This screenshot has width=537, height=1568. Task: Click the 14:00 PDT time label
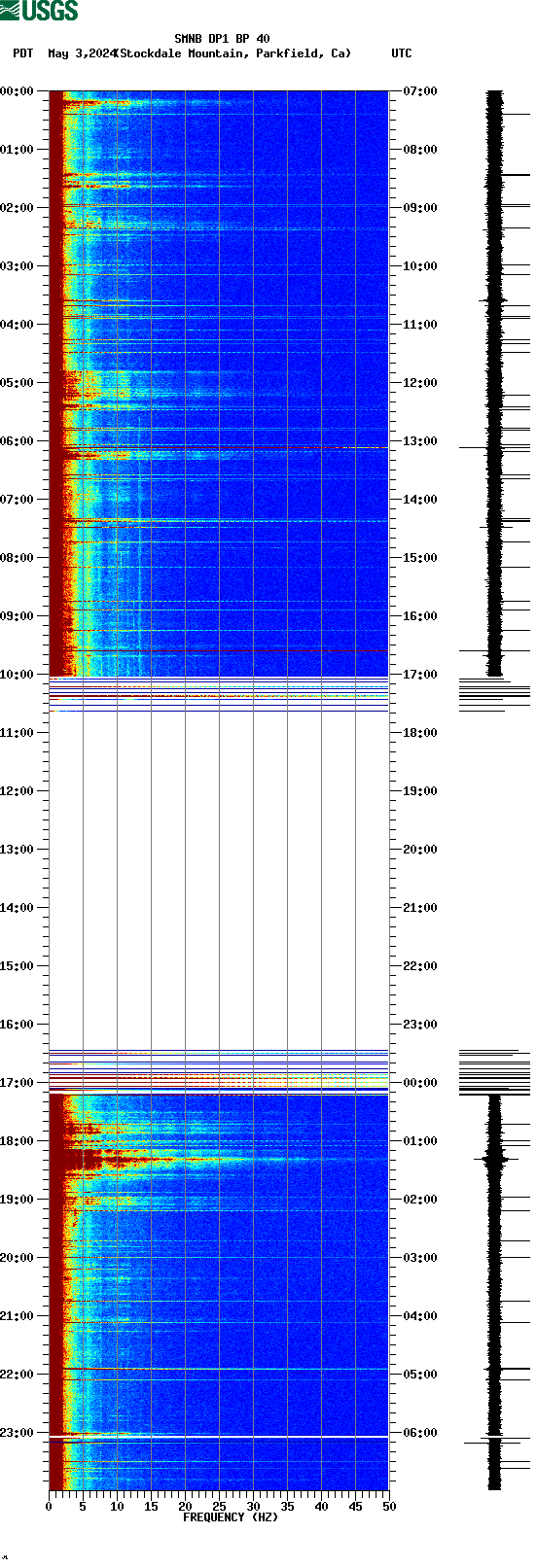[x=17, y=908]
